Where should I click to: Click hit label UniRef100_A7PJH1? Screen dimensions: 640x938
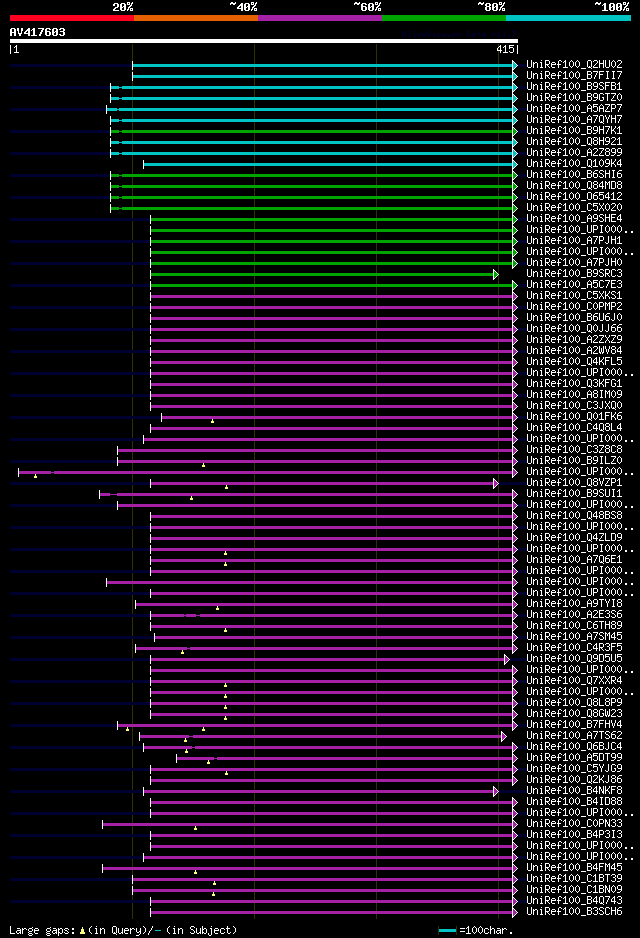coord(574,240)
